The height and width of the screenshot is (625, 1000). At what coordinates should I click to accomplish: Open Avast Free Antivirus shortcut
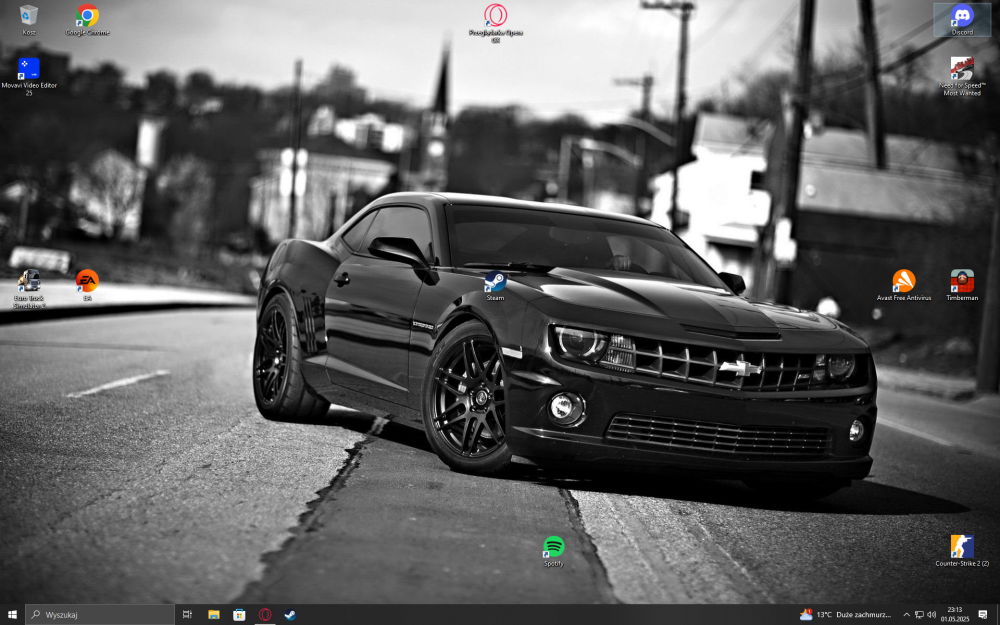pos(904,284)
